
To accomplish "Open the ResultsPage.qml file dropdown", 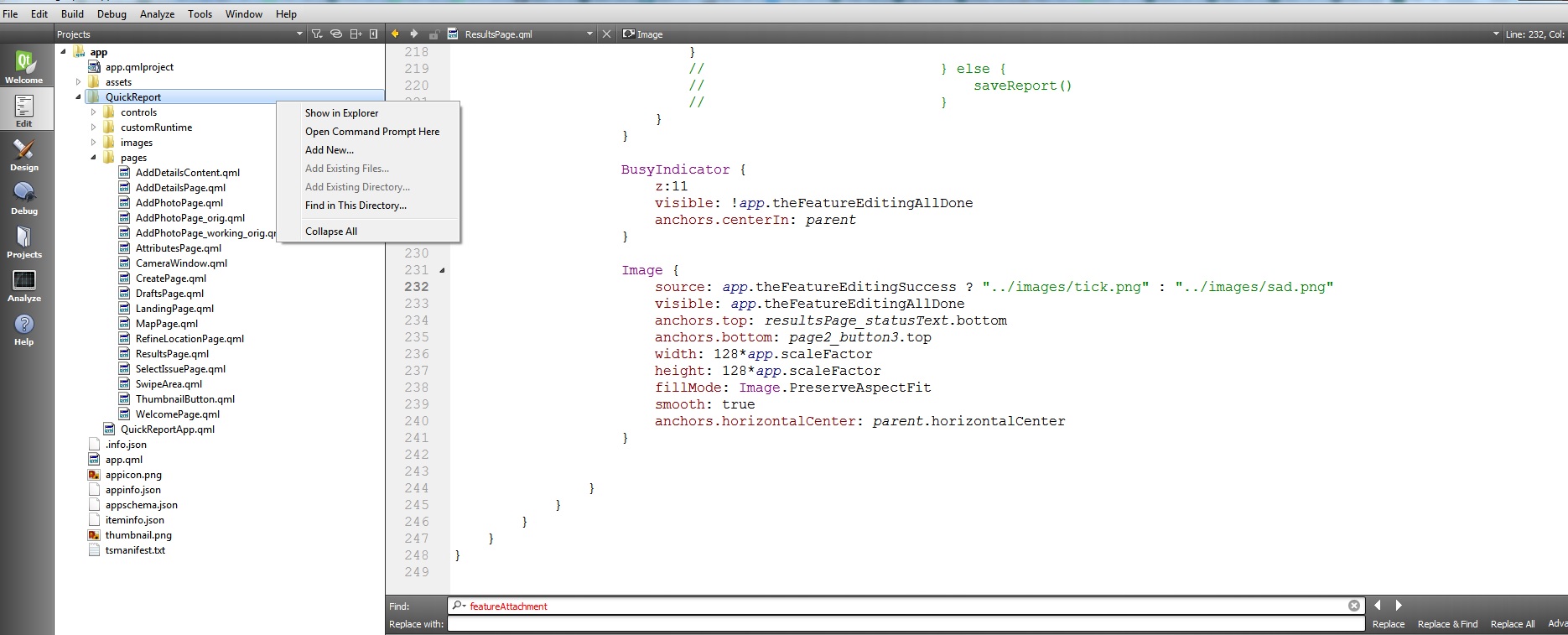I will click(x=589, y=34).
